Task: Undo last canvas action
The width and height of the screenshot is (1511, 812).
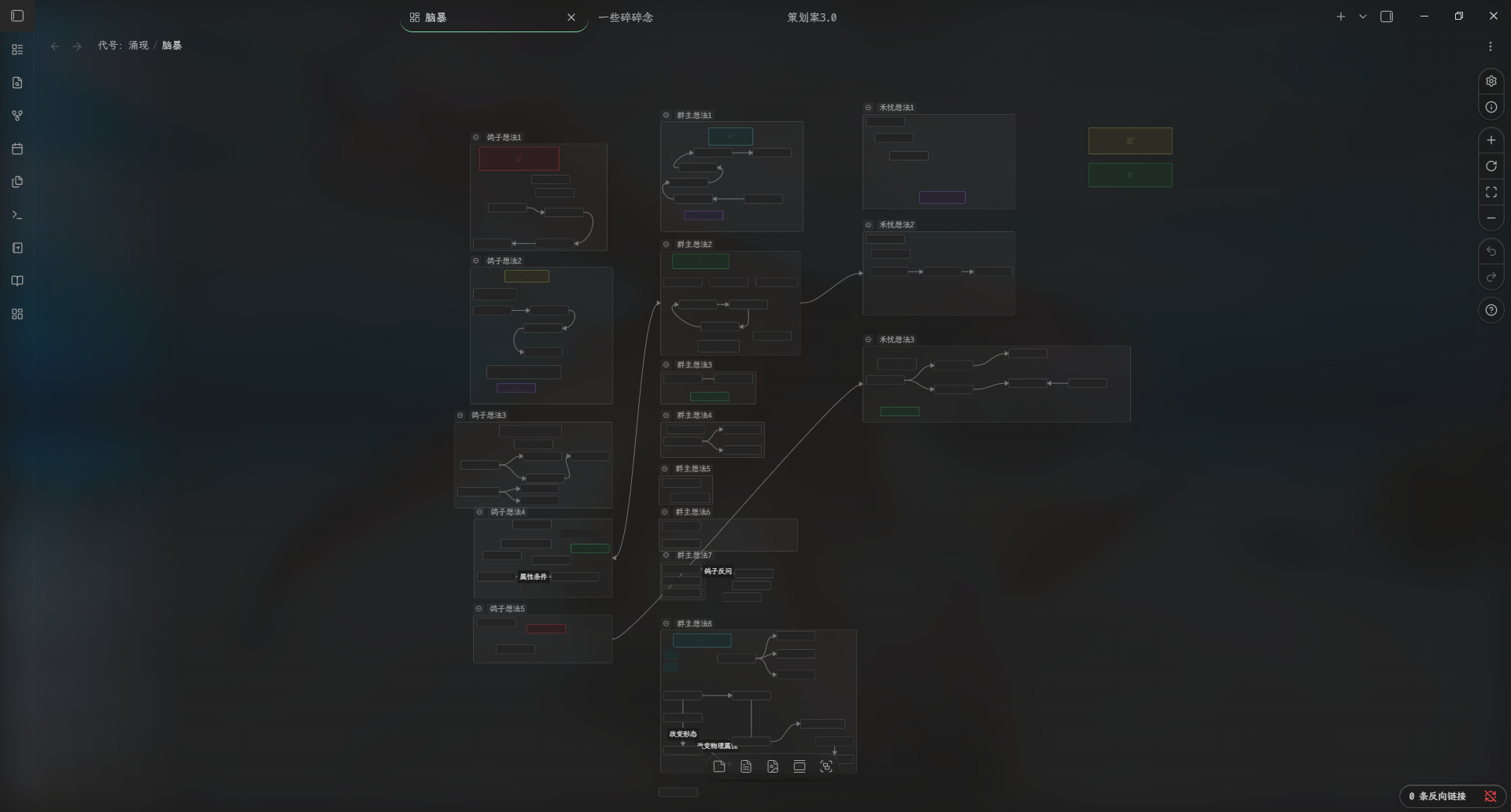Action: click(x=1491, y=251)
